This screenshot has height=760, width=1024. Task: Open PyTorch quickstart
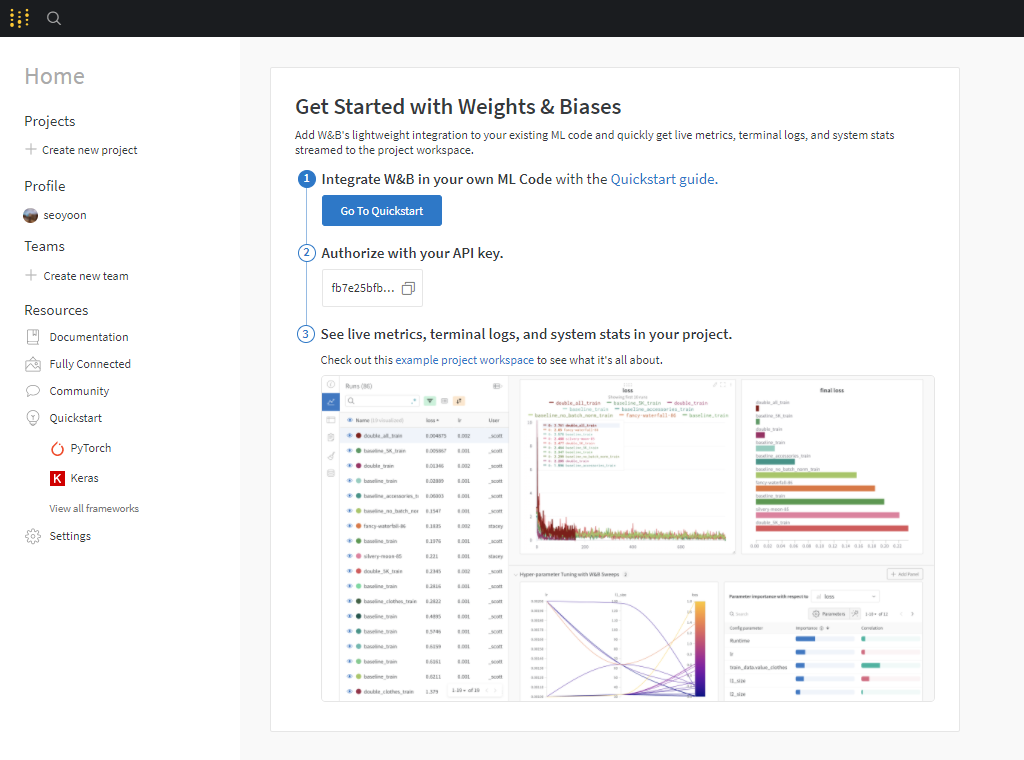pos(91,448)
